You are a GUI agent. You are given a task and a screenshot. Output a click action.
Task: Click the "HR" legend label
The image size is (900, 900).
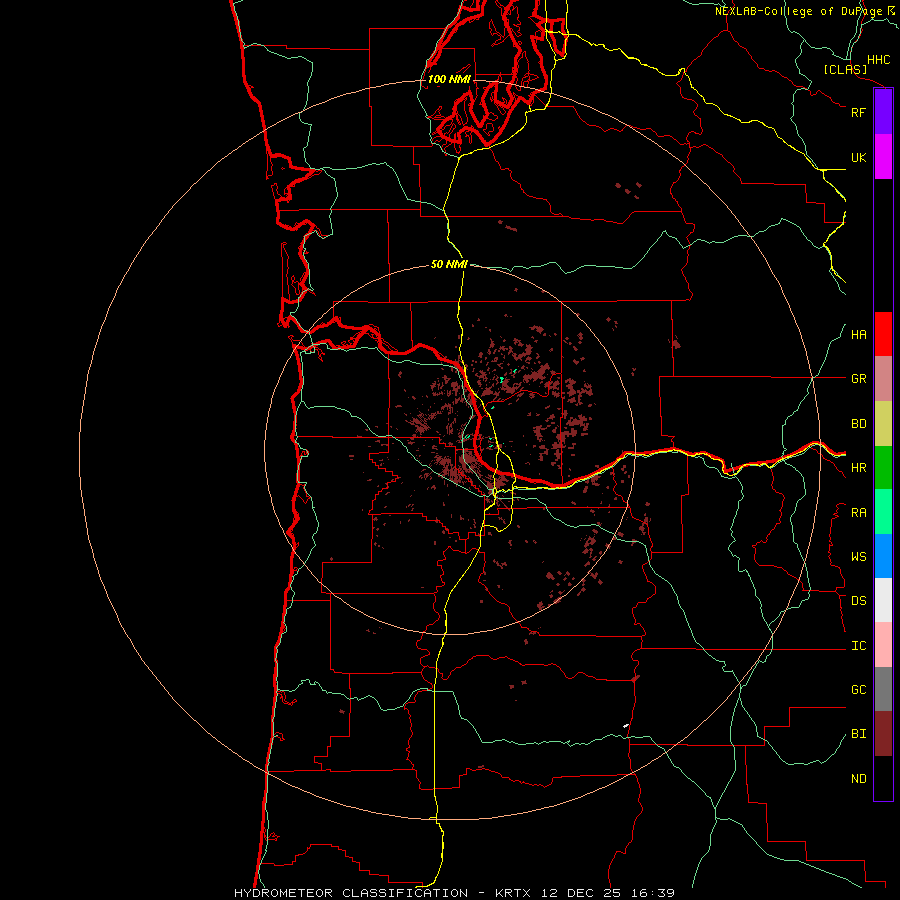pyautogui.click(x=858, y=468)
